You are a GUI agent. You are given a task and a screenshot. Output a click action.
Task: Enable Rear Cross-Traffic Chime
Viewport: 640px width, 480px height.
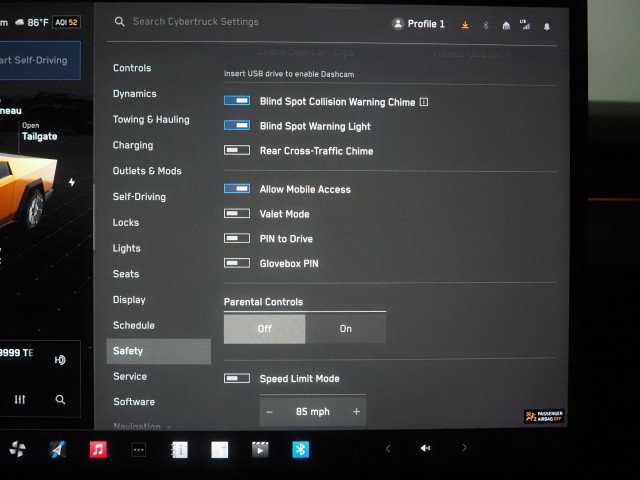coord(237,150)
